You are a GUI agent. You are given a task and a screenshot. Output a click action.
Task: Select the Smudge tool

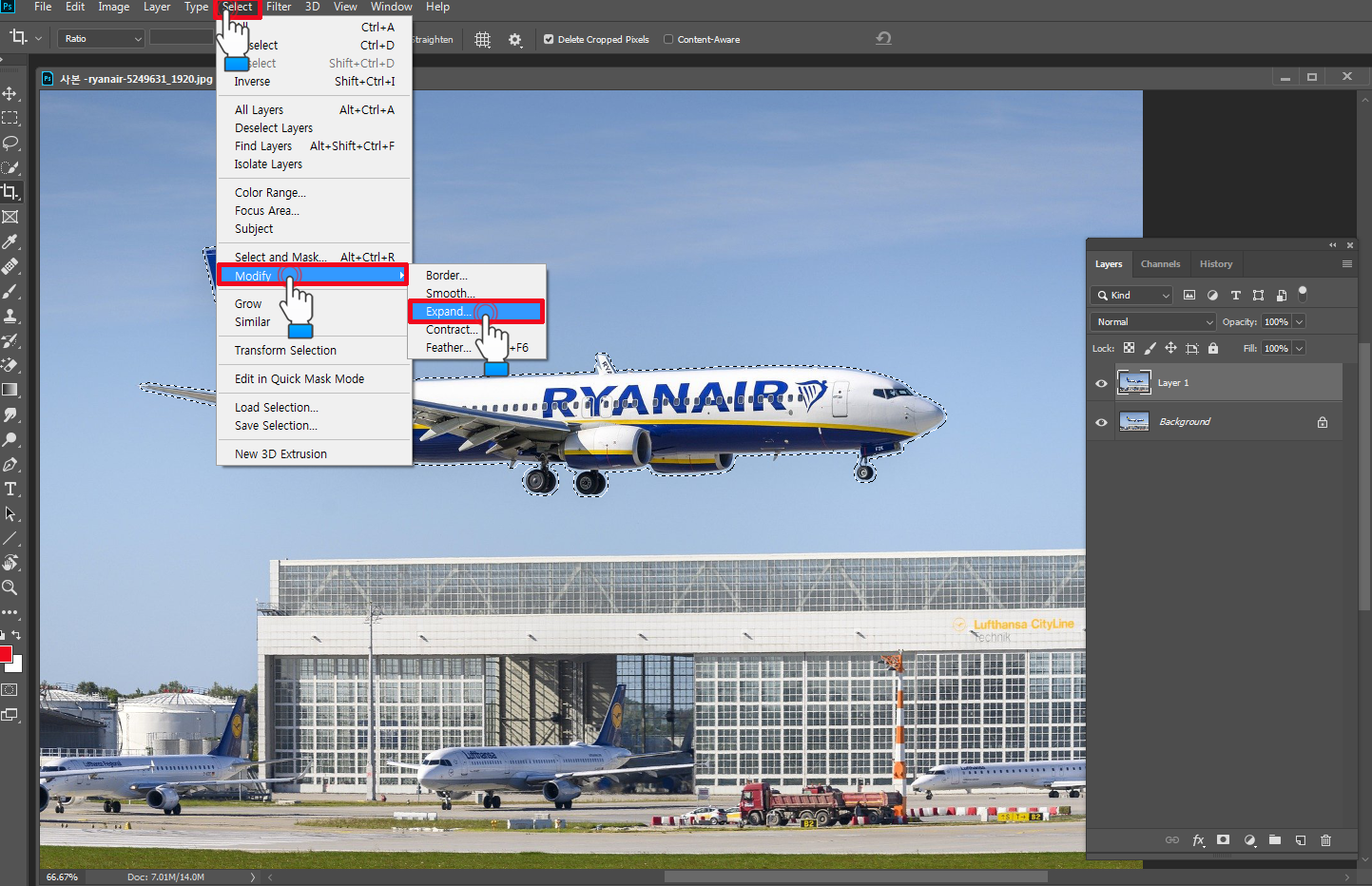pyautogui.click(x=10, y=414)
